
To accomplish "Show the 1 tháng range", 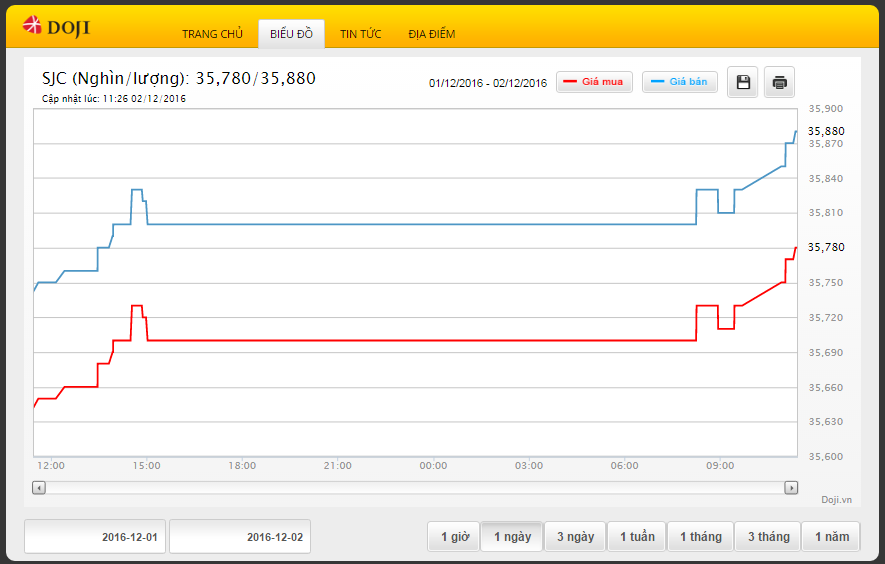I will click(x=700, y=536).
